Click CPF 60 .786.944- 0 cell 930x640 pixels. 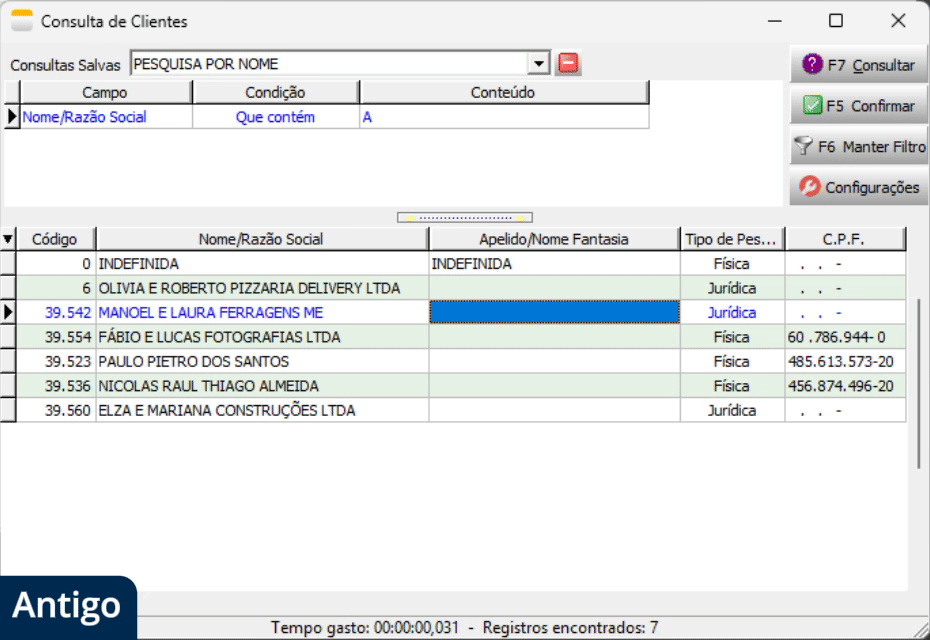(x=845, y=337)
